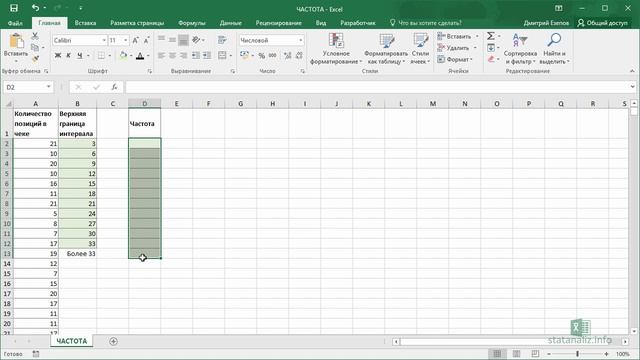Switch to the Рецензирование tab
Image resolution: width=640 pixels, height=360 pixels.
coord(278,23)
